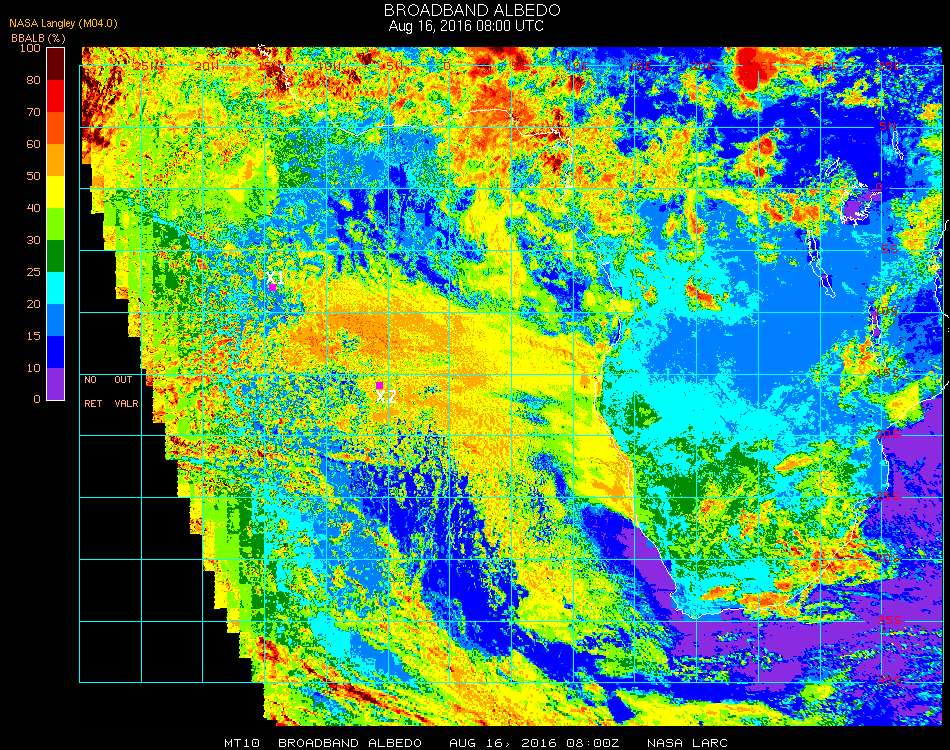Click the 'VALR' label beside legend
This screenshot has width=950, height=750.
click(x=126, y=403)
